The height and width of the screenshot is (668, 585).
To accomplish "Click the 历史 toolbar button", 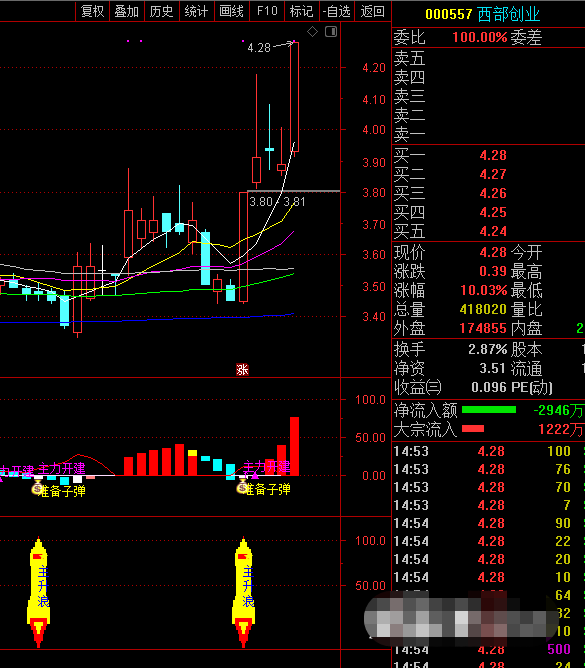I will tap(162, 11).
